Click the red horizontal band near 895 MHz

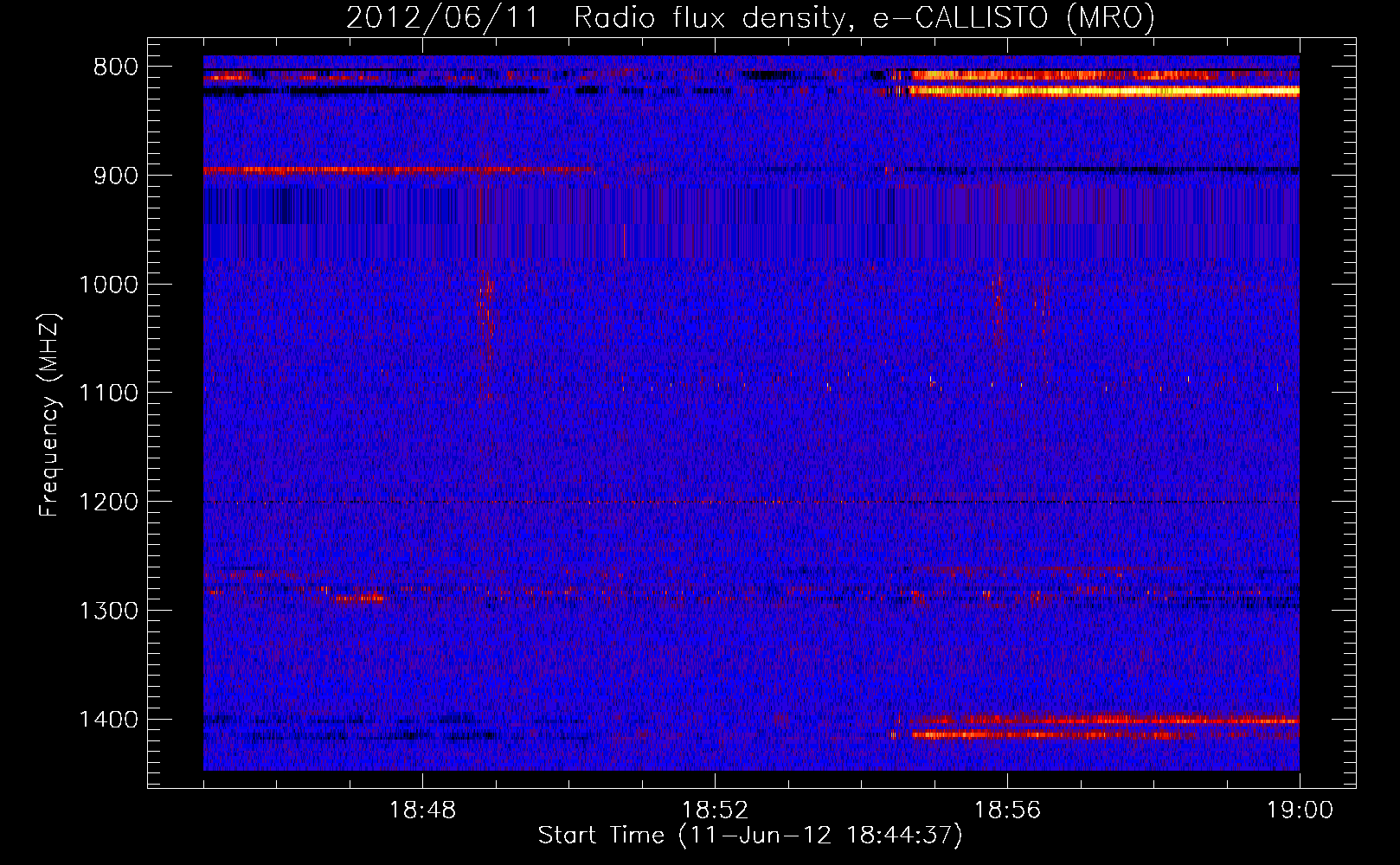pos(398,170)
